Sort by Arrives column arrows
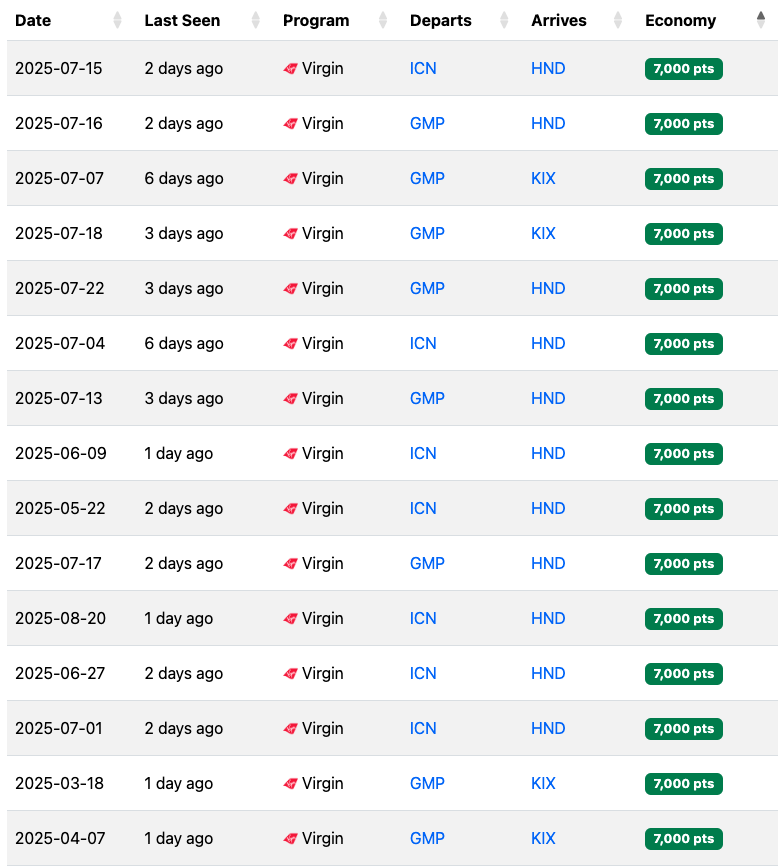The height and width of the screenshot is (867, 778). pyautogui.click(x=618, y=20)
